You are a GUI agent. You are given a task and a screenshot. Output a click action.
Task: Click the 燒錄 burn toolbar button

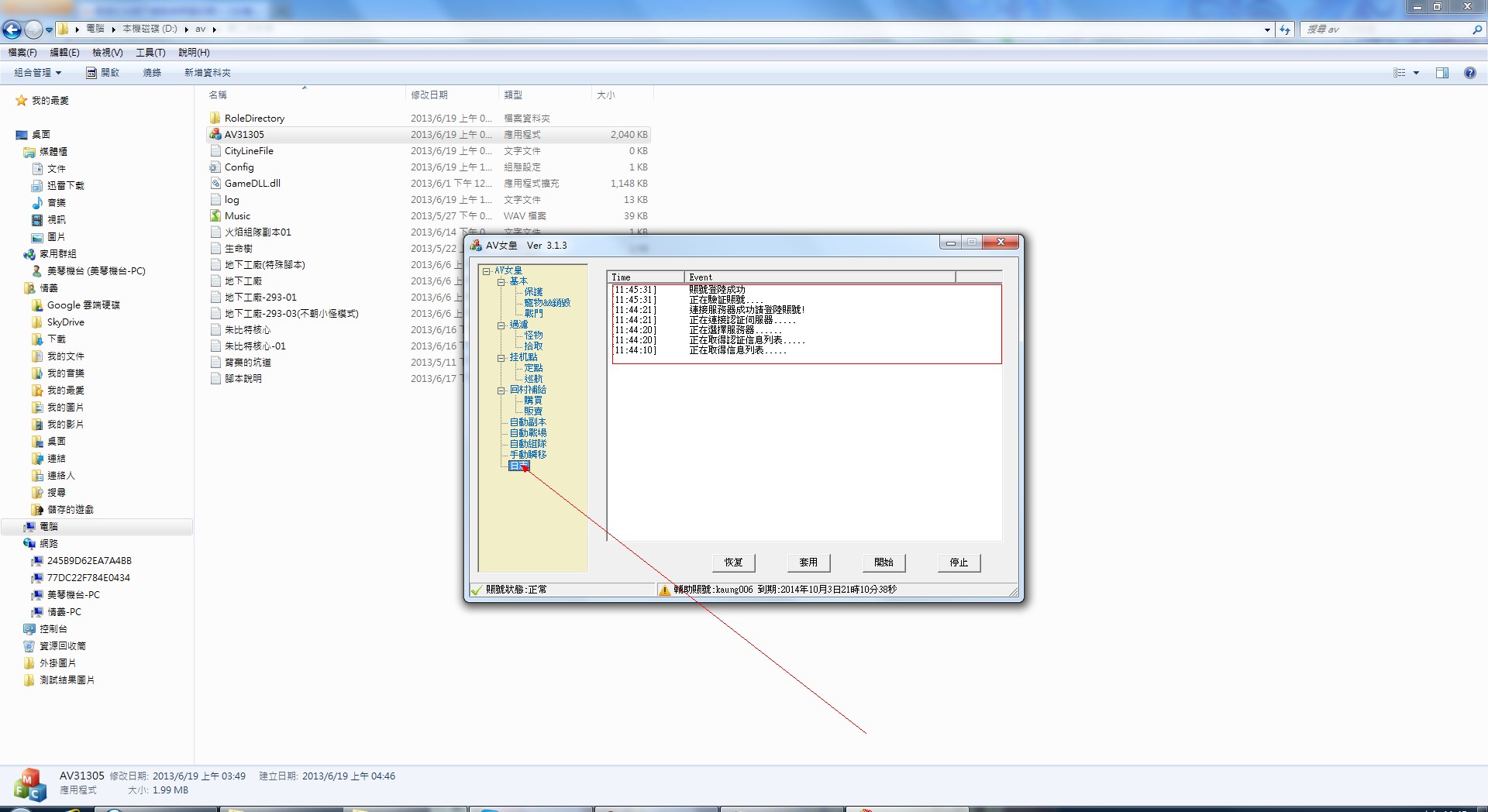[x=152, y=73]
